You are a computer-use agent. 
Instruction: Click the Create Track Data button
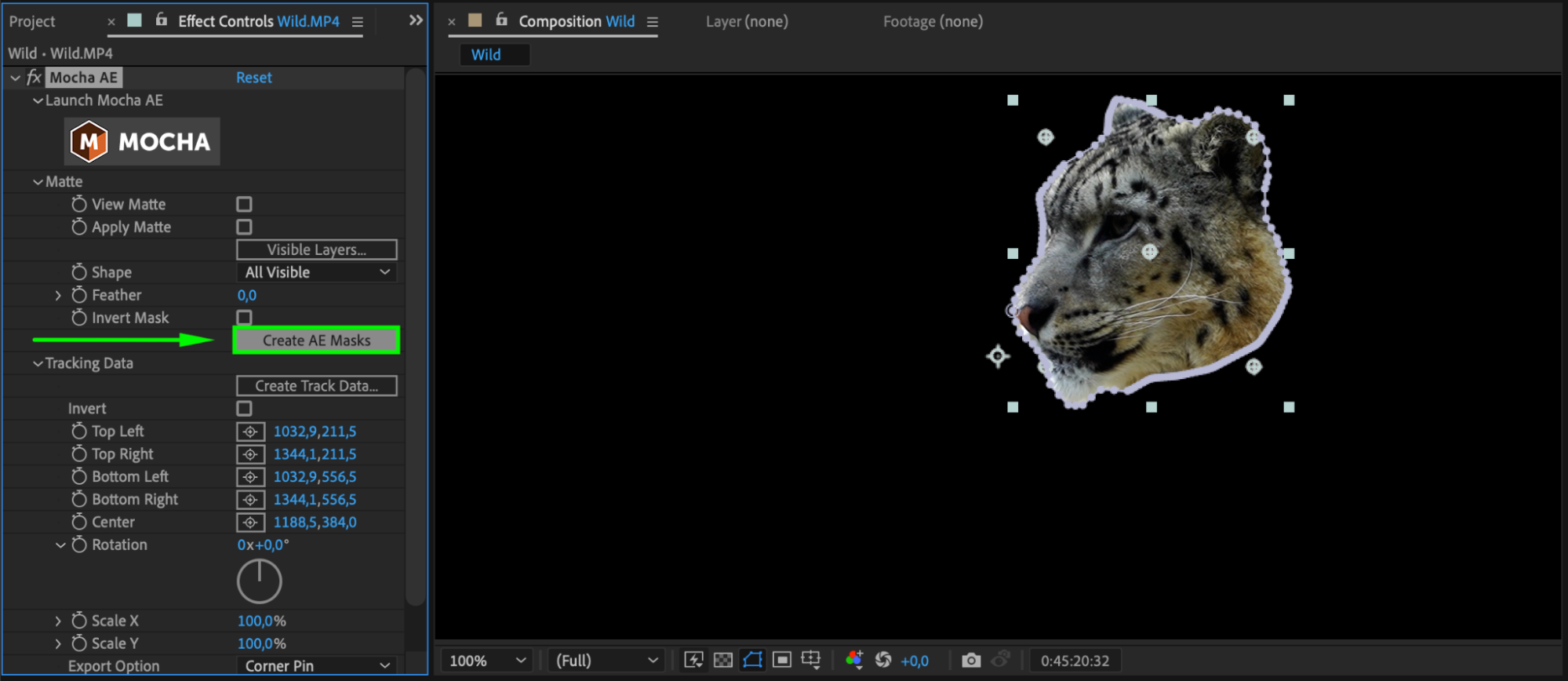coord(317,386)
